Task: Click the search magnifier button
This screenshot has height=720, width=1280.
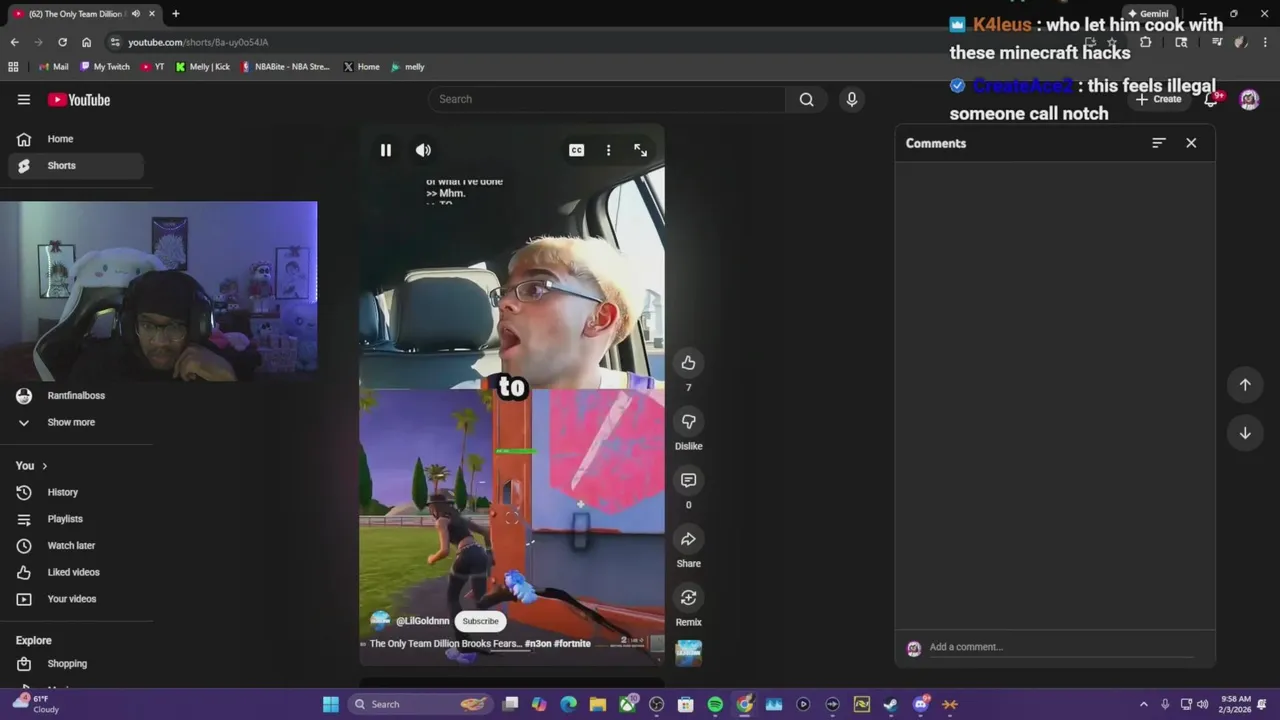Action: click(806, 99)
